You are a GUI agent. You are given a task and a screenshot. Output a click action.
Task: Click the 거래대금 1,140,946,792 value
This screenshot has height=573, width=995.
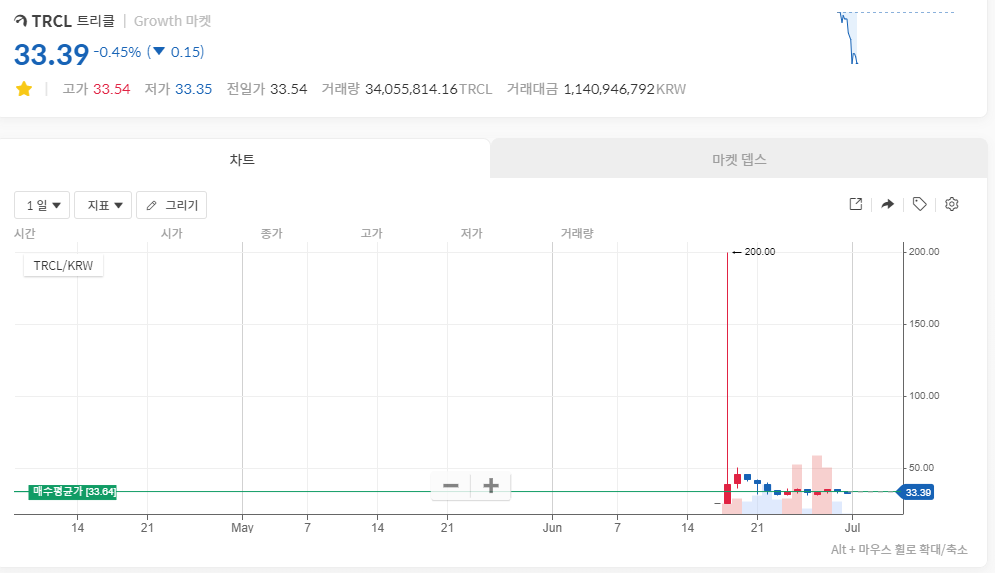(609, 89)
